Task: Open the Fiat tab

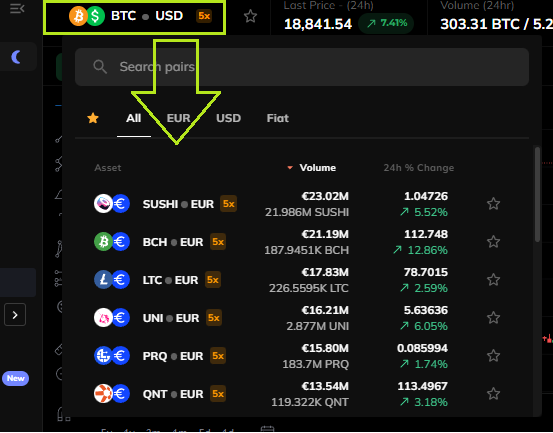Action: (x=278, y=118)
